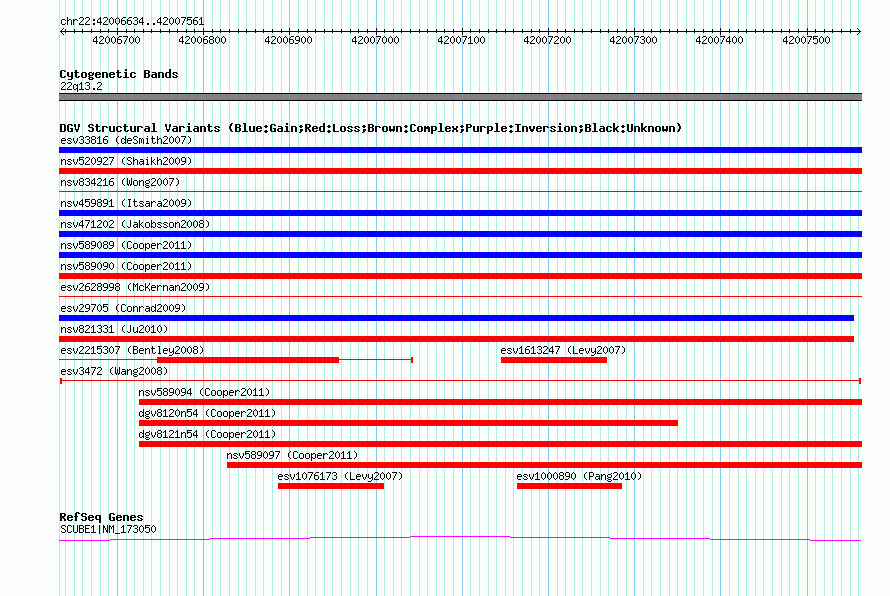
Task: Click ruler position 42007400
Action: (x=719, y=40)
